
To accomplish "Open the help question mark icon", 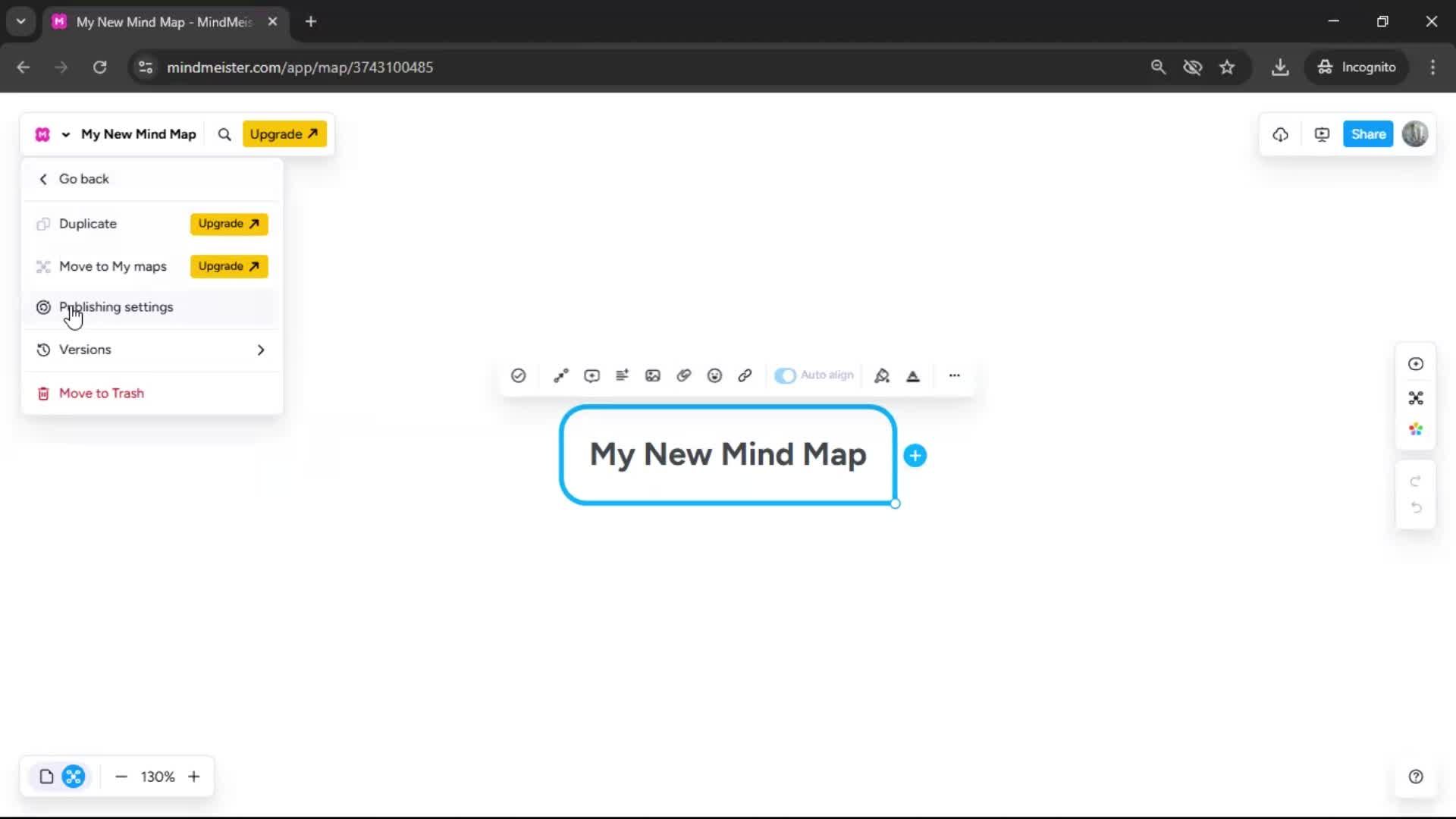I will (1416, 777).
